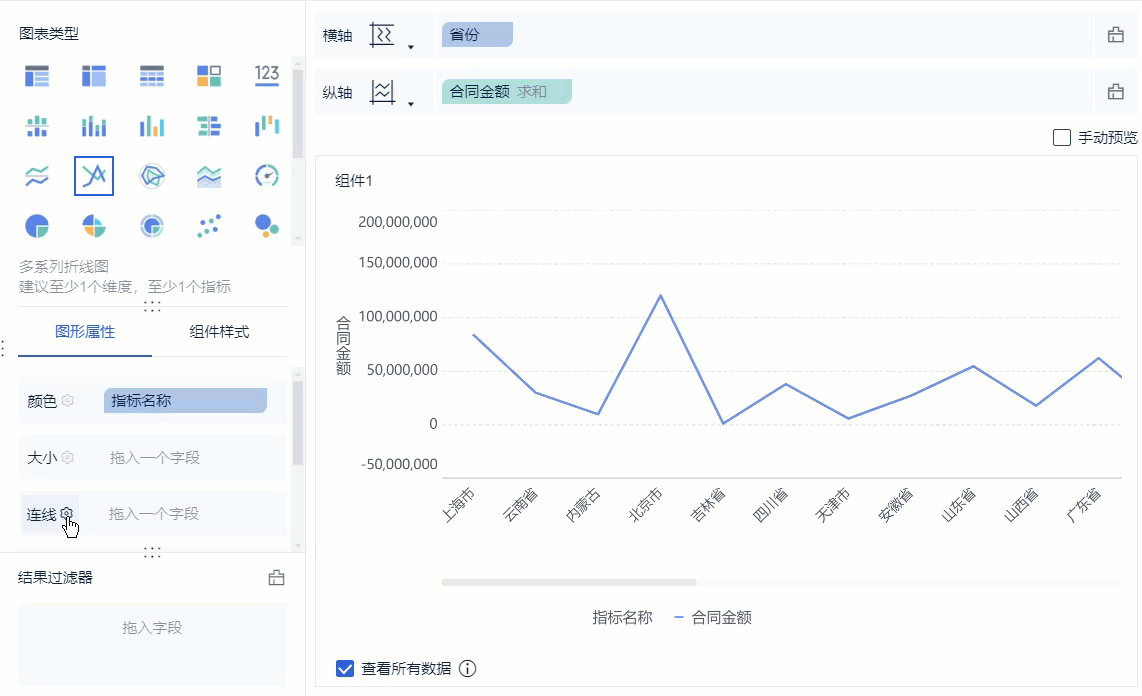
Task: Click the 省份 field pill in 横轴
Action: [476, 35]
